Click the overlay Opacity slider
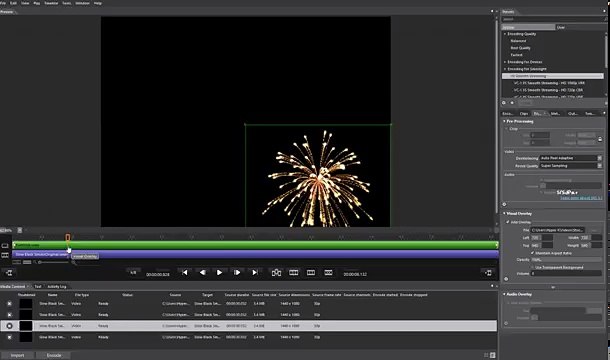 [566, 260]
